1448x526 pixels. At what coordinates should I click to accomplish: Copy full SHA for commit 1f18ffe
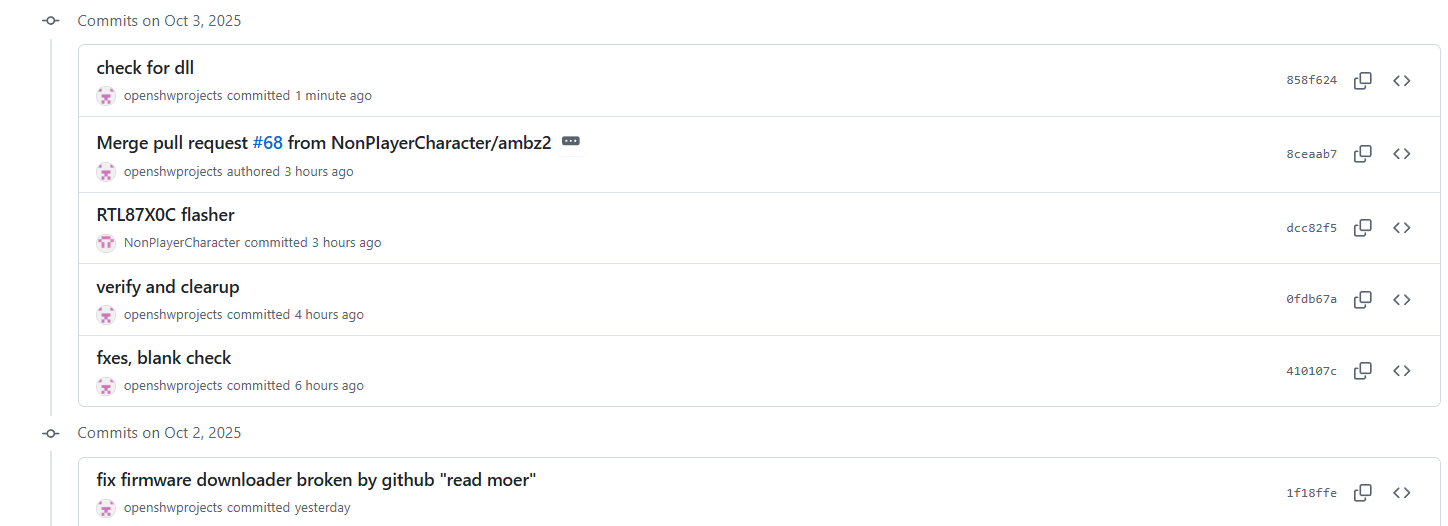click(1362, 493)
